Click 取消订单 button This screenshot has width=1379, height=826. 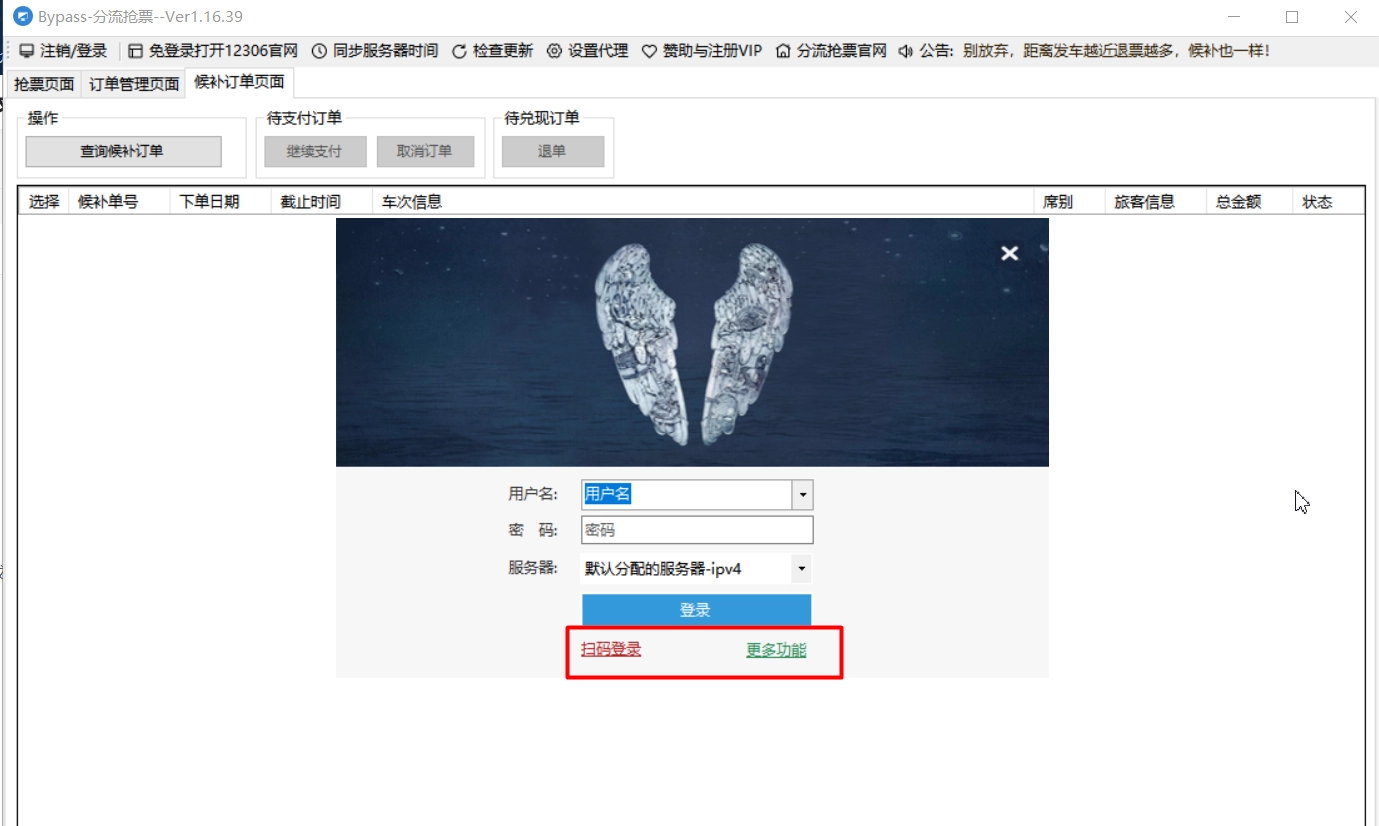click(x=425, y=151)
